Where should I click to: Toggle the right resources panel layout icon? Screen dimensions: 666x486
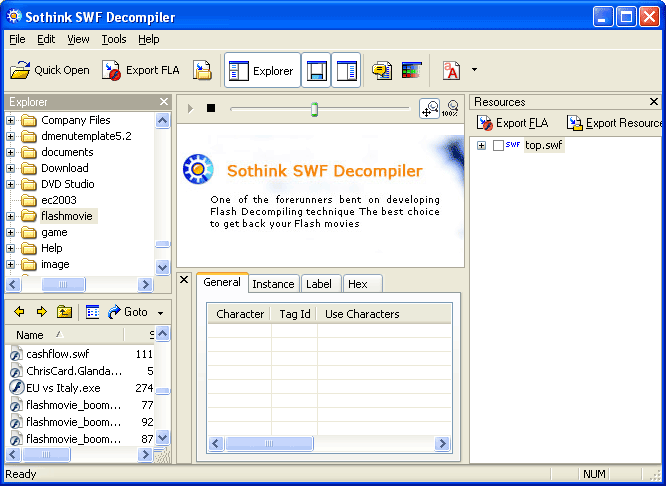tap(346, 70)
